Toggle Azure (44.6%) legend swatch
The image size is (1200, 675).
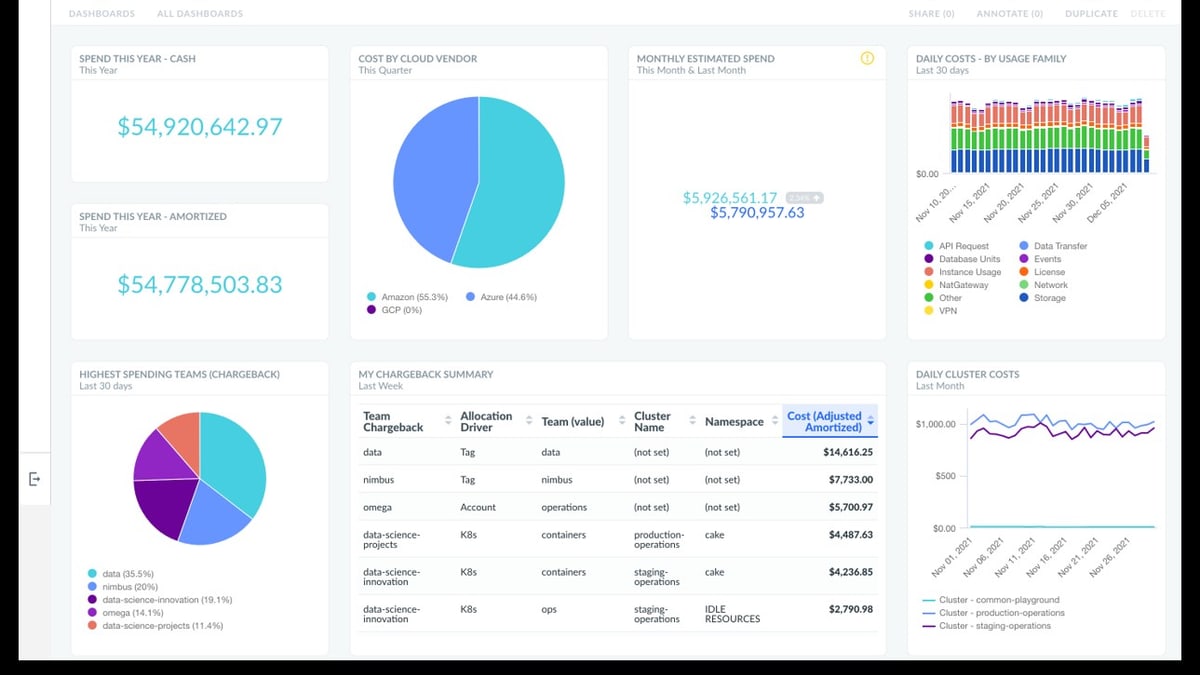471,297
